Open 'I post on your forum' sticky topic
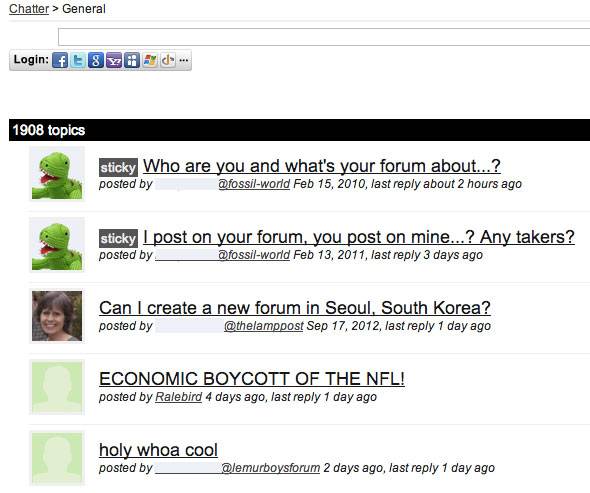The width and height of the screenshot is (590, 493). (x=359, y=237)
